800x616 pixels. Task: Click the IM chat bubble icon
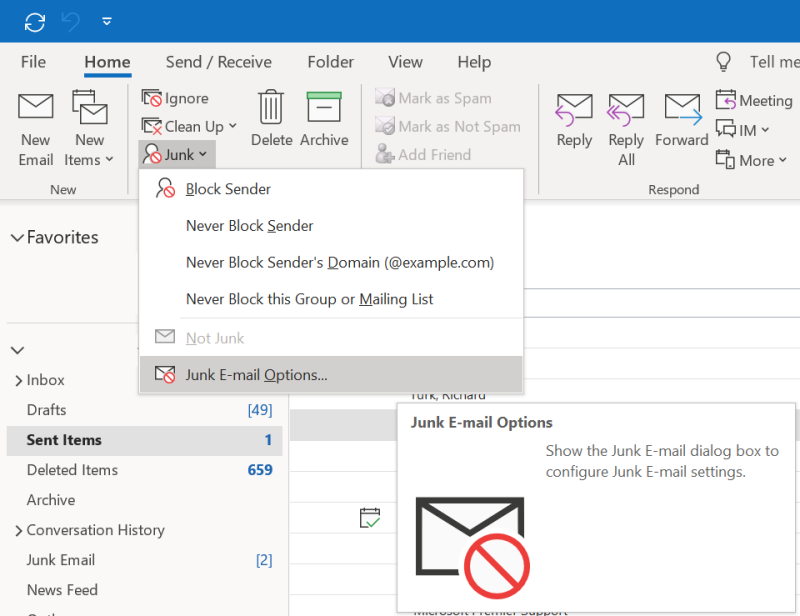click(x=726, y=129)
